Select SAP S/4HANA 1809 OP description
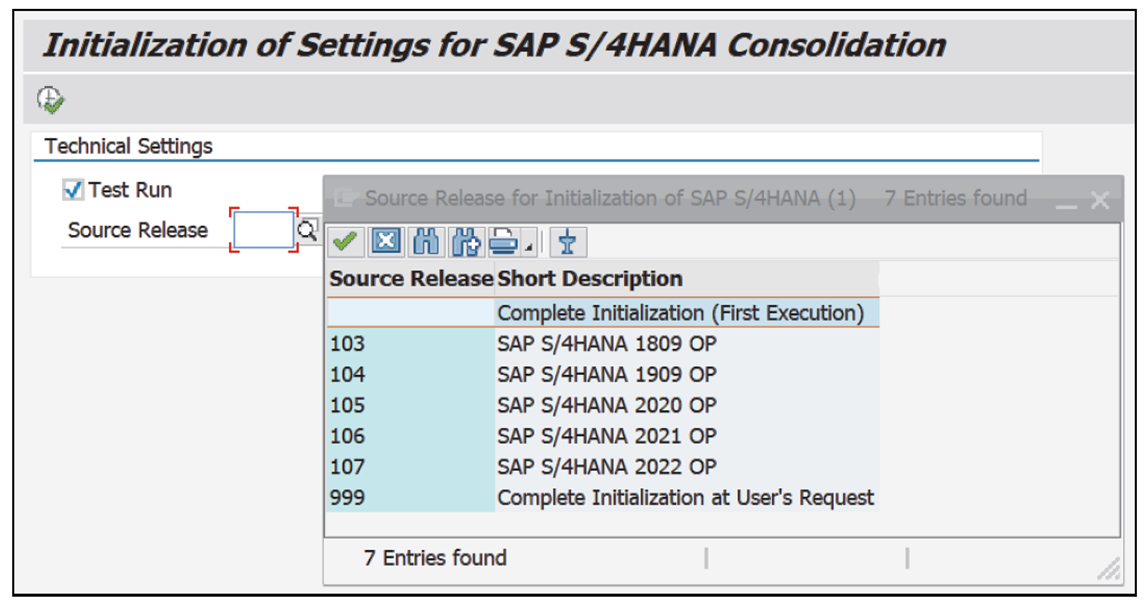The image size is (1148, 612). (607, 343)
